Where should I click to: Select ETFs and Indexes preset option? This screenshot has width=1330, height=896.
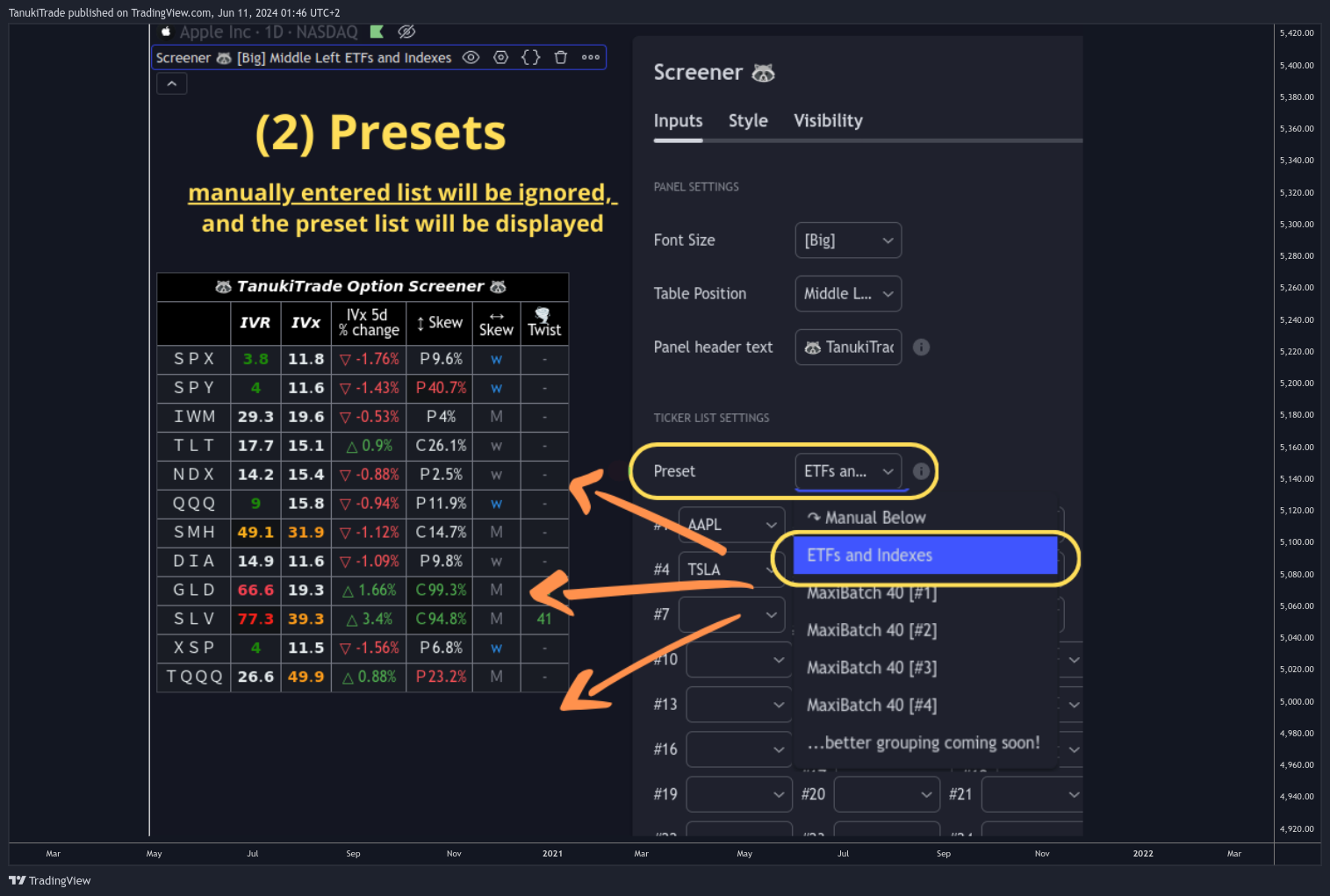[x=925, y=556]
